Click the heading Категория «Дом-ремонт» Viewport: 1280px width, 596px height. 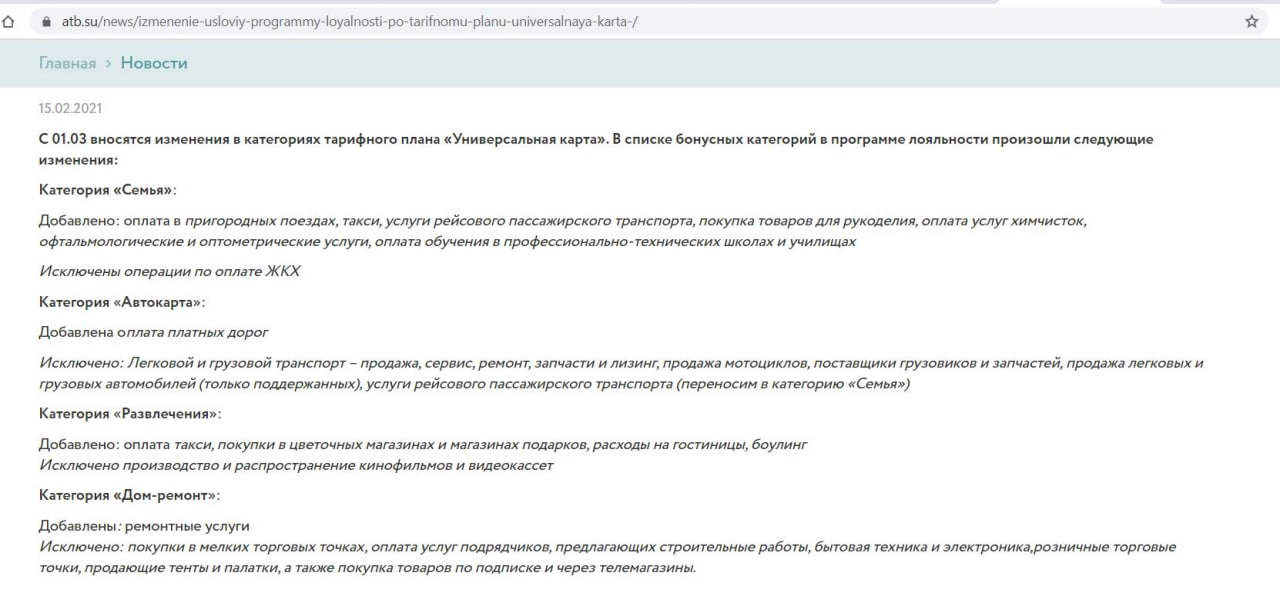[x=129, y=495]
